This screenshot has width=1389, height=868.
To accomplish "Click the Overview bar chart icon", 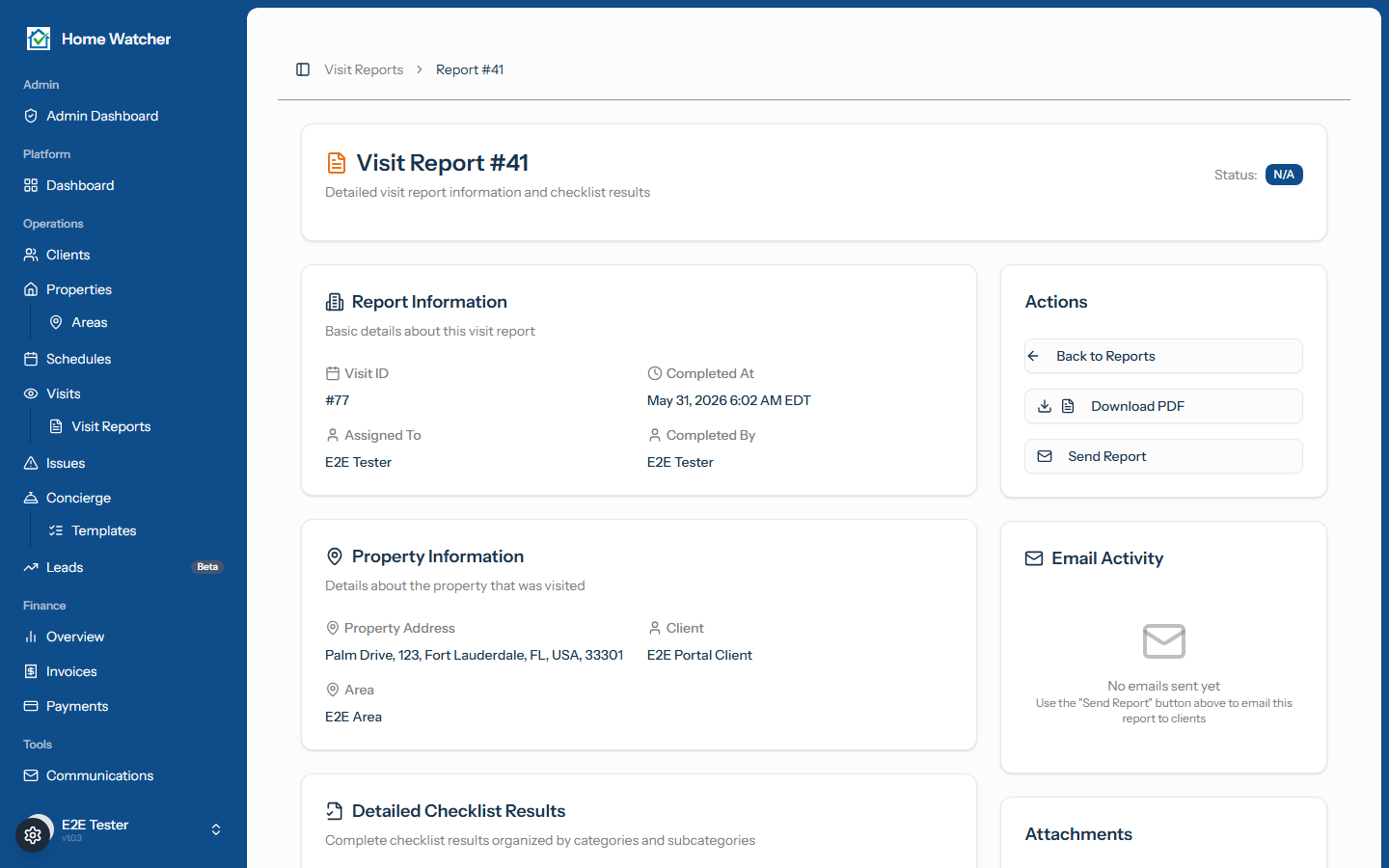I will (31, 637).
